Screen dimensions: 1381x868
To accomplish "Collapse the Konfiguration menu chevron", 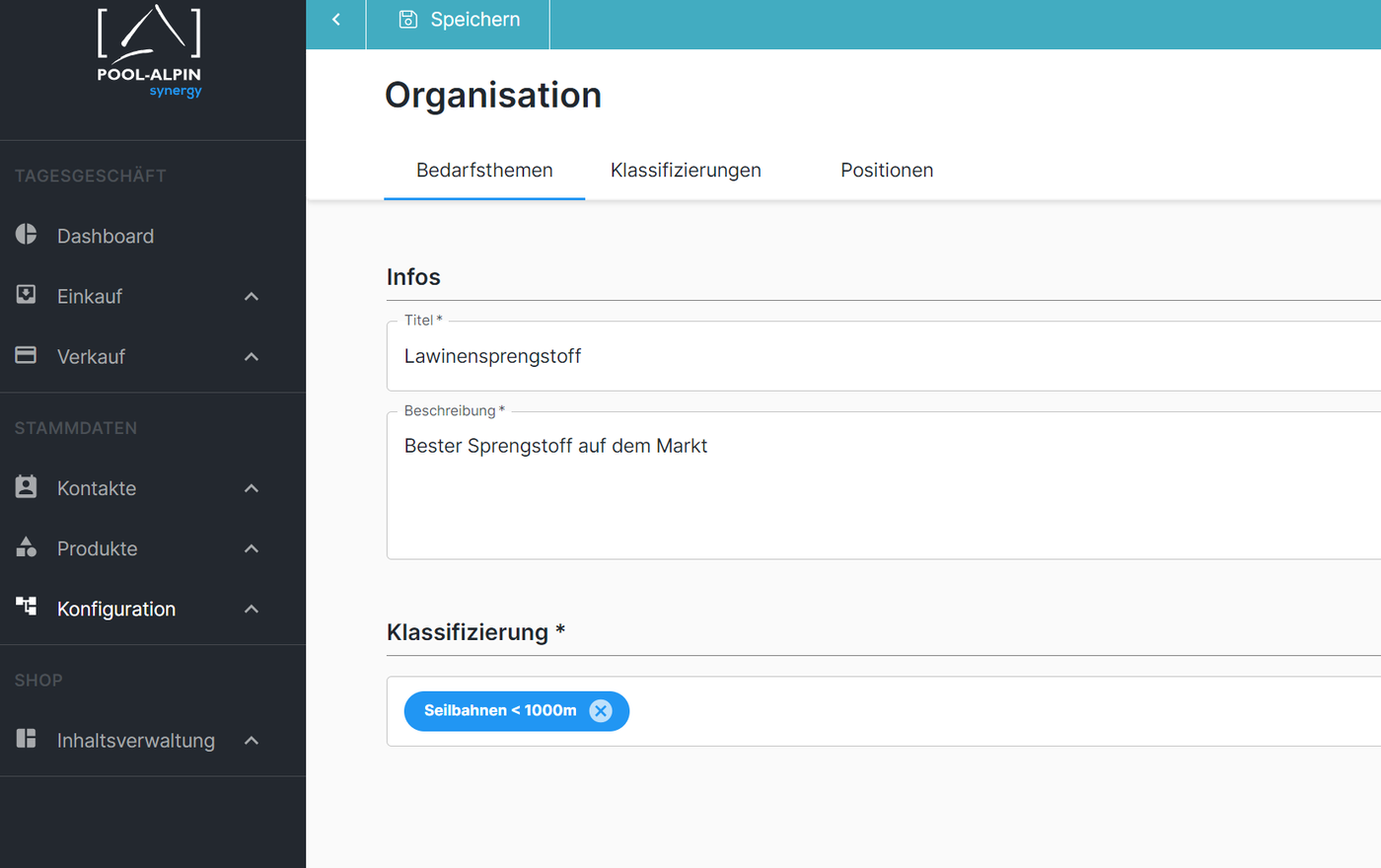I will tap(252, 610).
